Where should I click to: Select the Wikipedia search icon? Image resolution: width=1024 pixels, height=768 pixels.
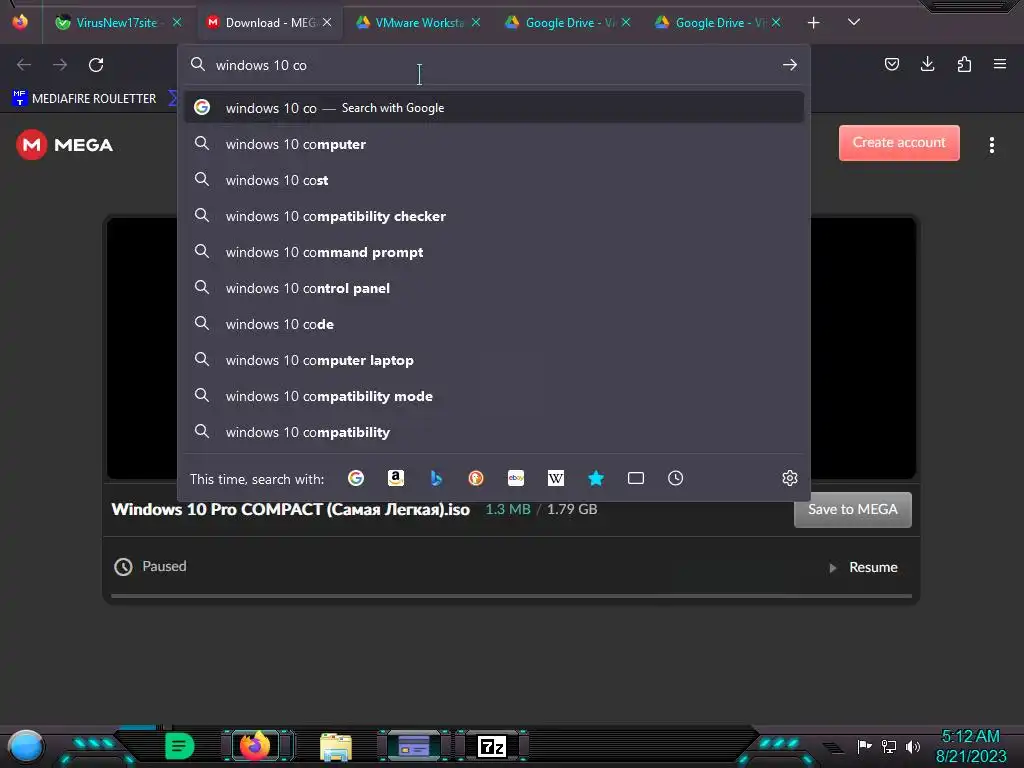click(556, 478)
